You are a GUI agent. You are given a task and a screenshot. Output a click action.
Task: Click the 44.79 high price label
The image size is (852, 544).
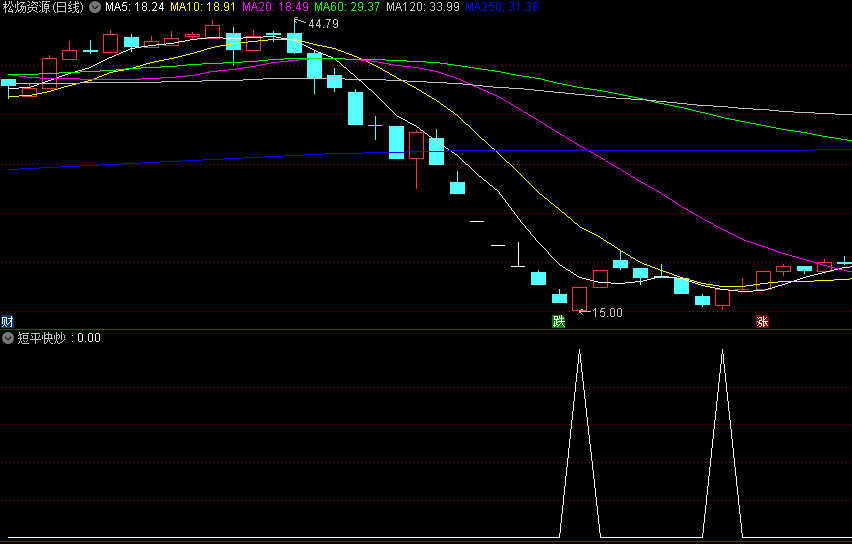click(323, 24)
